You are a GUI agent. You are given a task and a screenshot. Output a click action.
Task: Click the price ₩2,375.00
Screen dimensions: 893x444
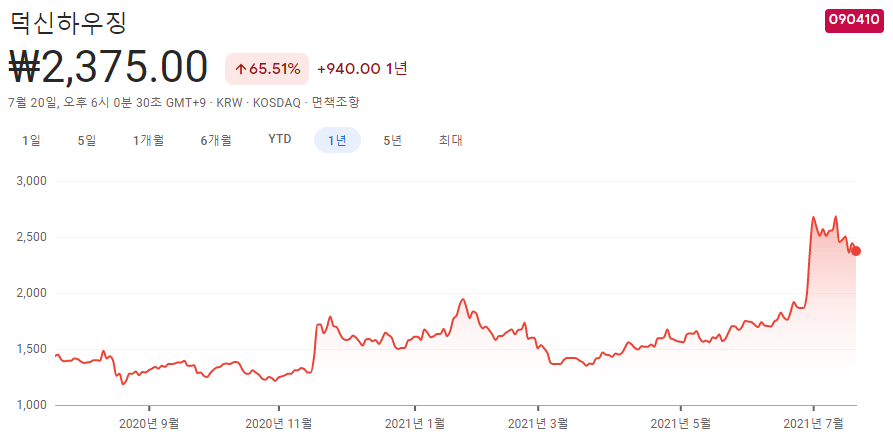108,67
